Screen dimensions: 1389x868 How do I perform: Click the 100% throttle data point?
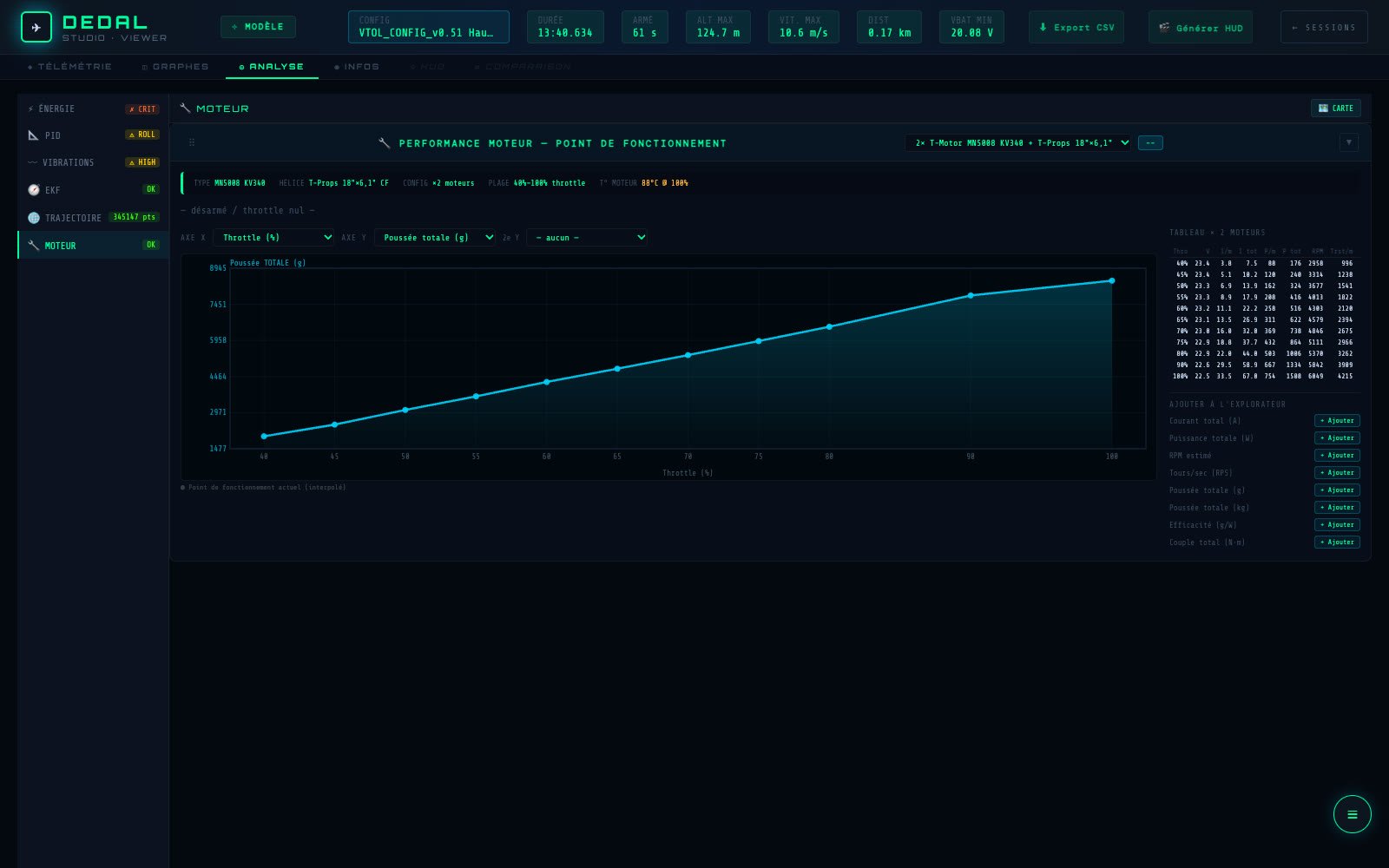coord(1111,280)
